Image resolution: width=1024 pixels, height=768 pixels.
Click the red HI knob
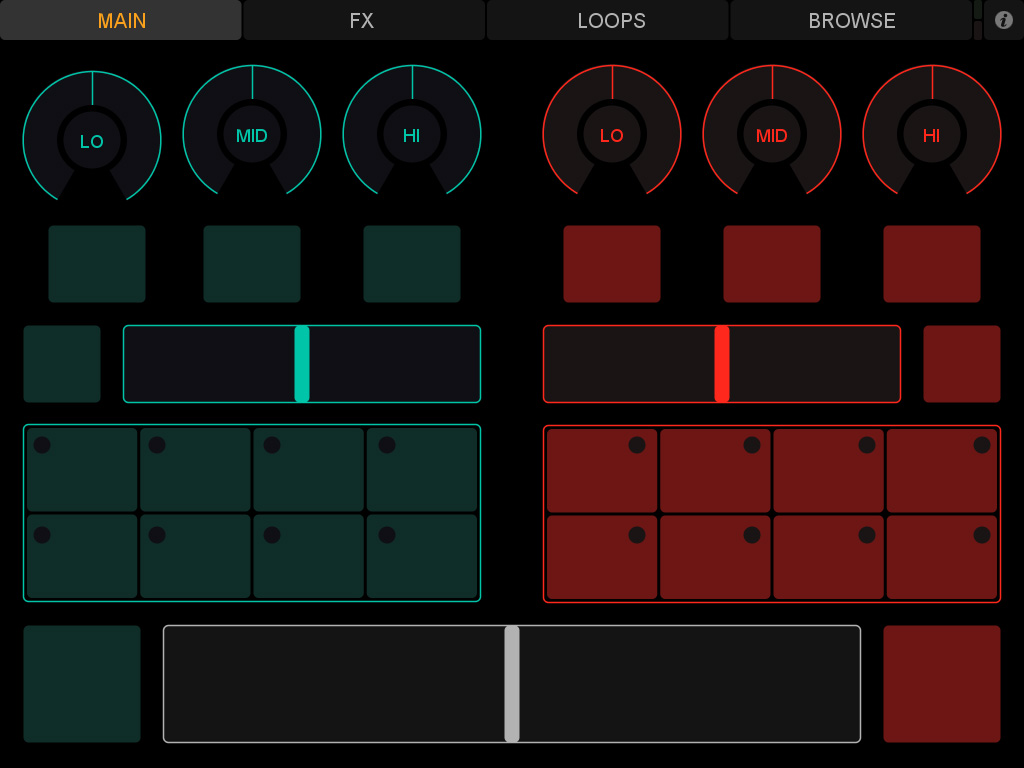coord(932,135)
